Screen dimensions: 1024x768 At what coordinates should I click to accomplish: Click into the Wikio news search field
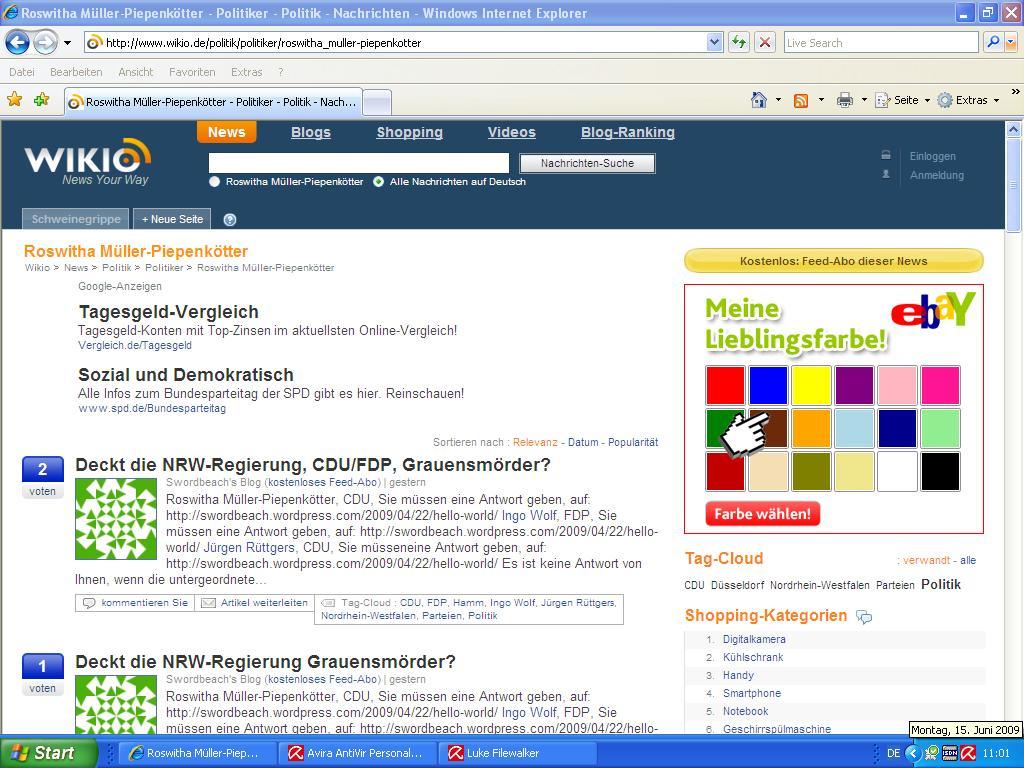[359, 163]
